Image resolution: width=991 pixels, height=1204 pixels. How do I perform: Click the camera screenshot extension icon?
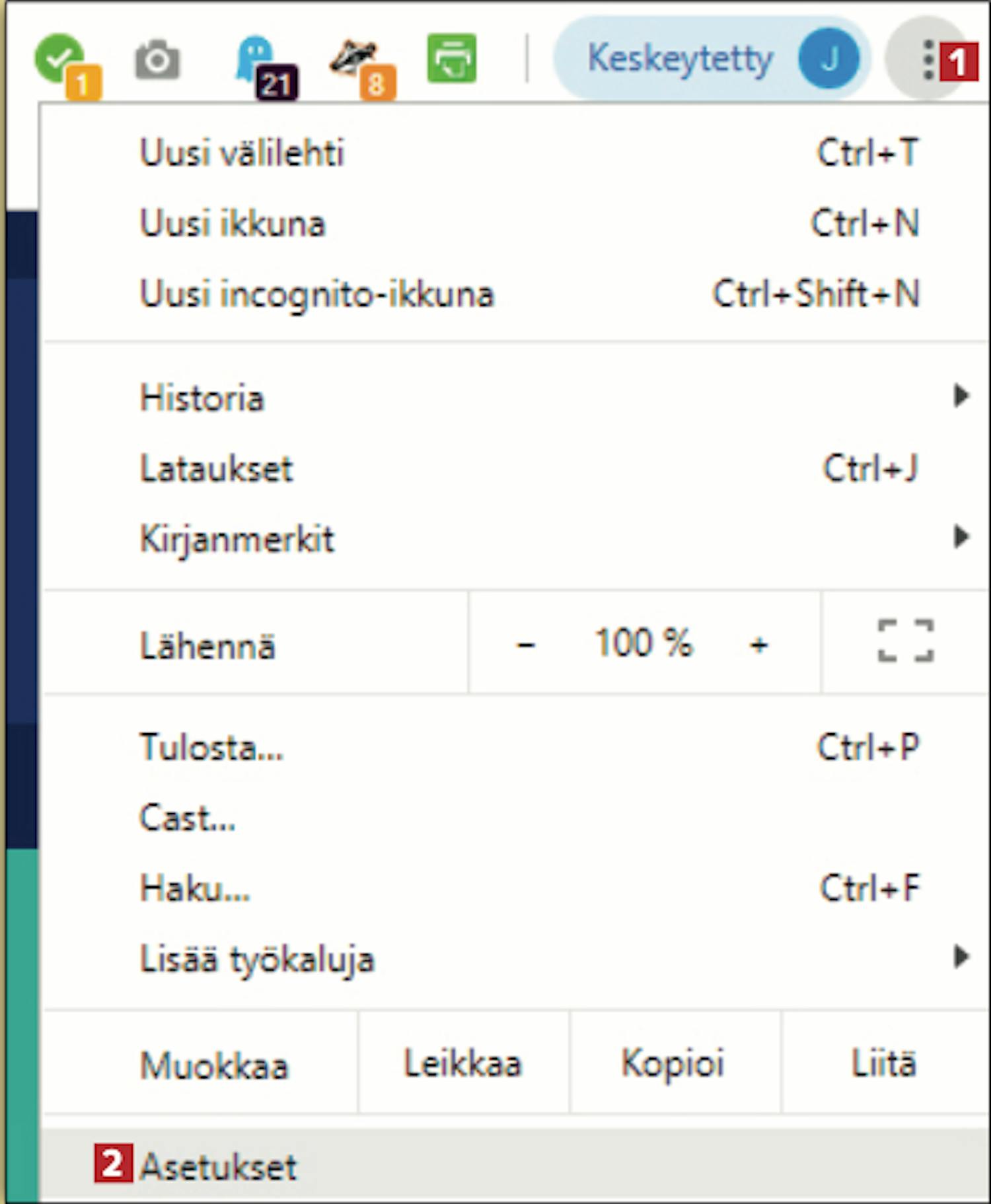point(157,60)
